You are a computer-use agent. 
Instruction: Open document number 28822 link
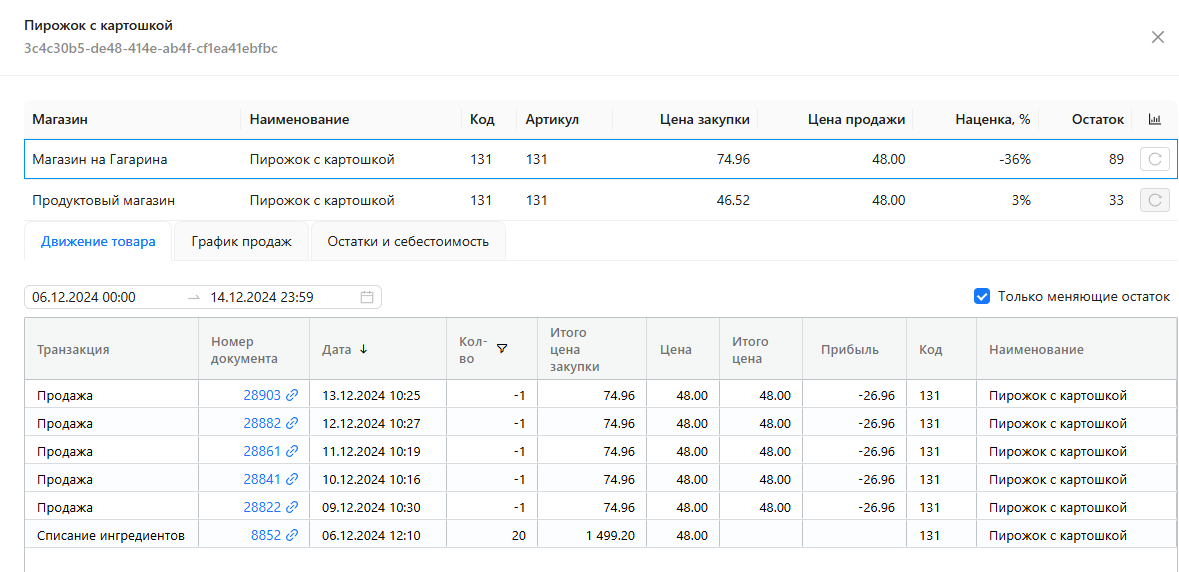point(261,508)
